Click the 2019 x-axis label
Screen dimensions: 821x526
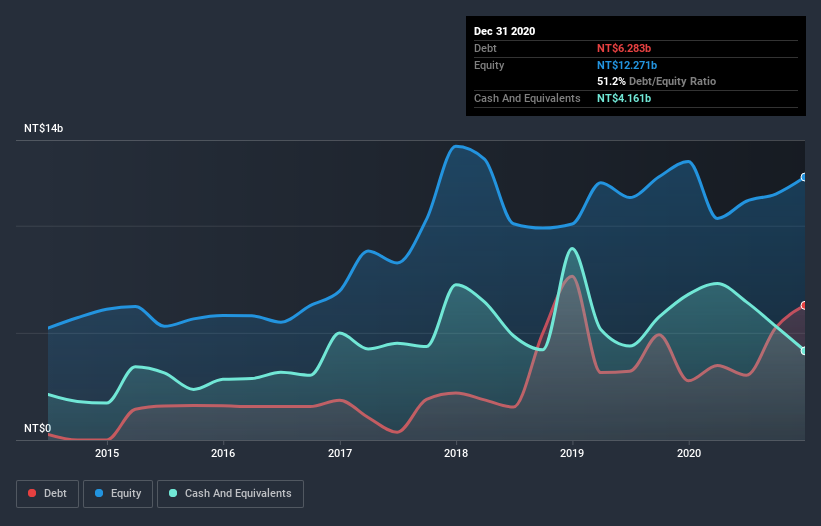click(x=572, y=453)
